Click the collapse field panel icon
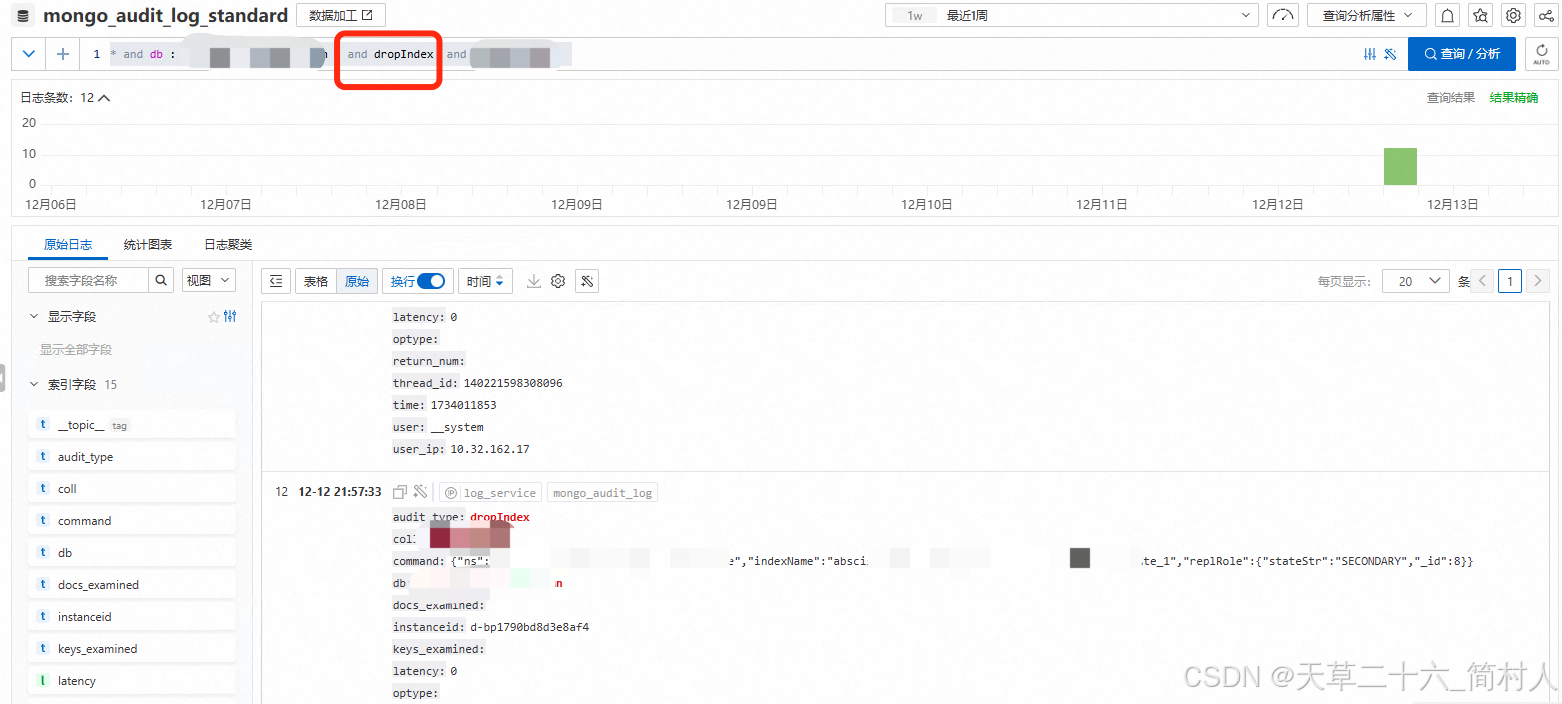The height and width of the screenshot is (704, 1562). (276, 281)
